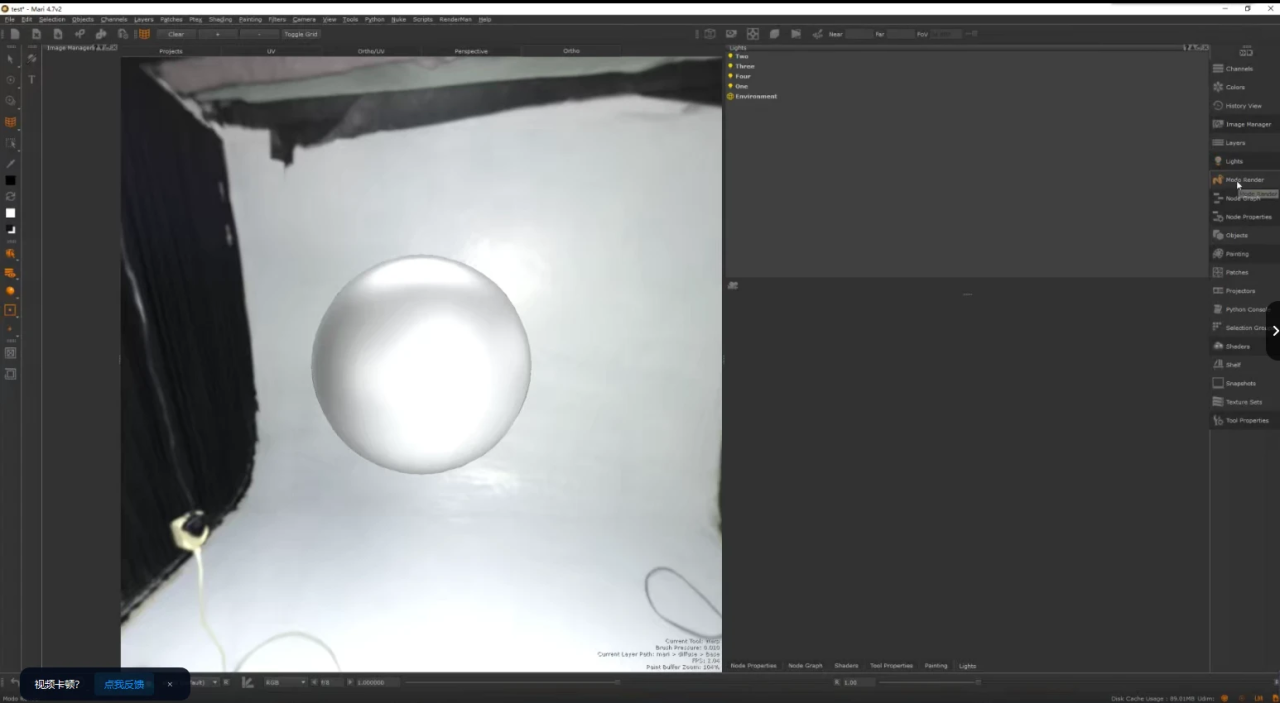Select the orange grid tool in left toolbox

tap(10, 122)
